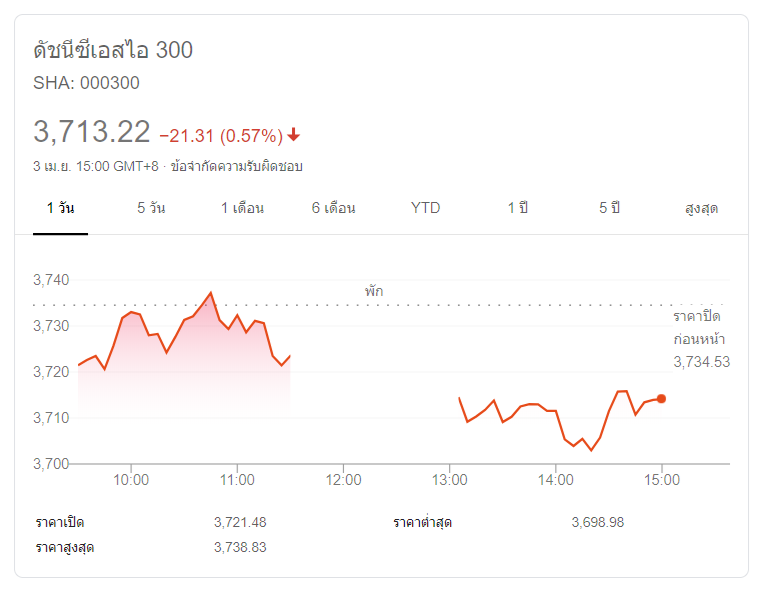
Task: Click the −21.31 (0.57%) change value
Action: 221,135
